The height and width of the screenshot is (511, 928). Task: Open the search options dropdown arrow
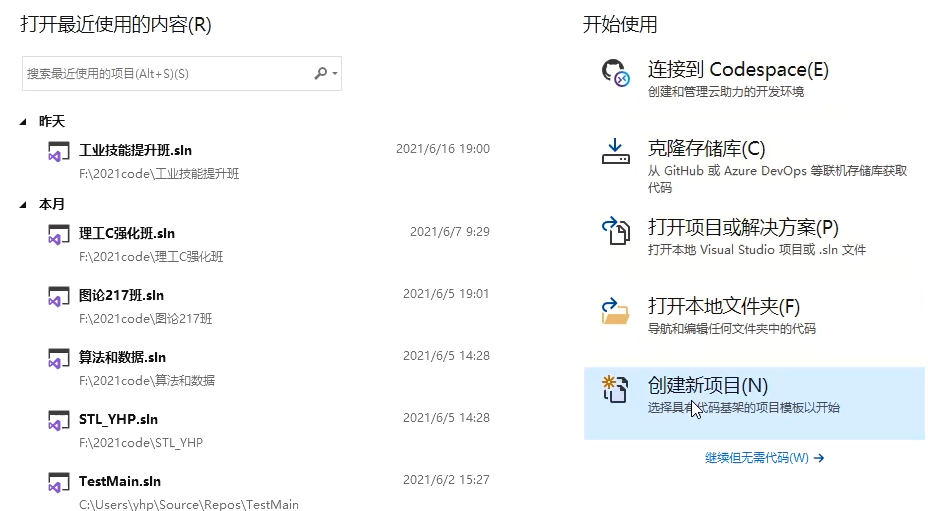tap(335, 74)
